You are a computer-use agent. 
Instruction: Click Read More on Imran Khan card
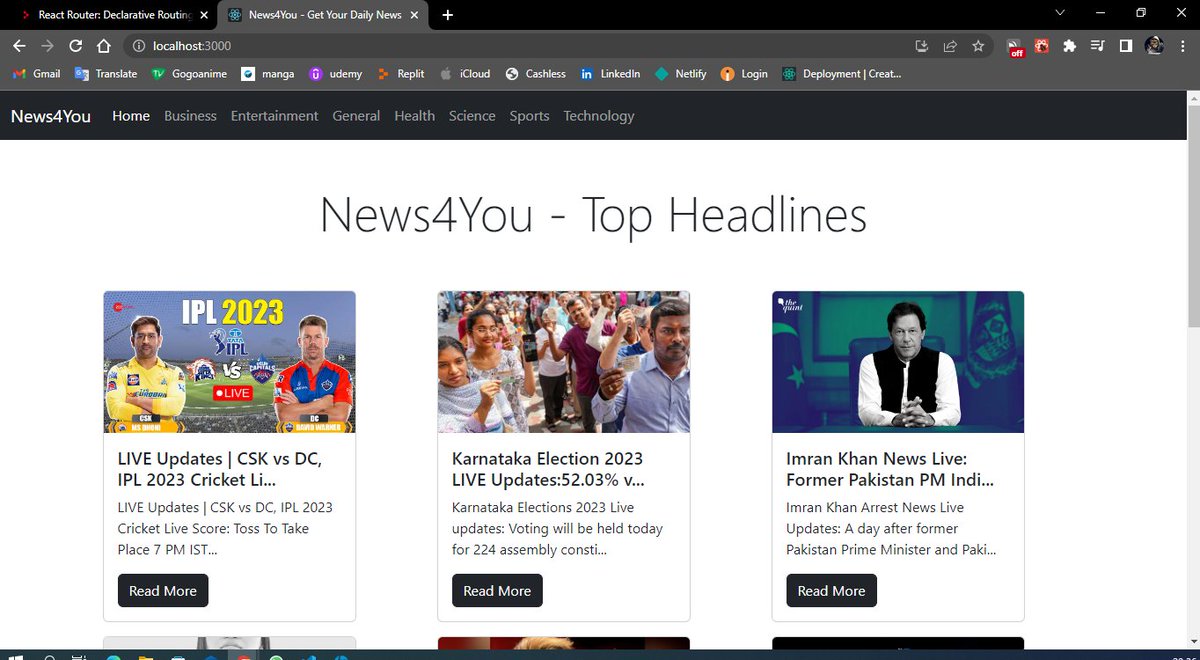pyautogui.click(x=832, y=591)
